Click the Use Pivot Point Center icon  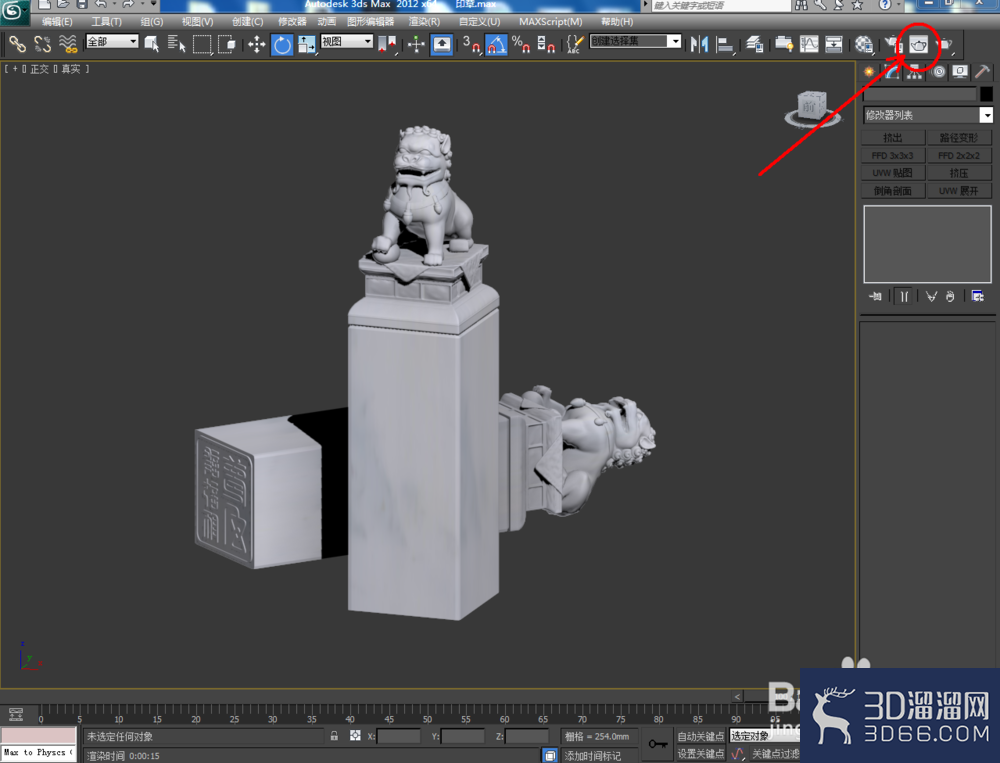pyautogui.click(x=387, y=44)
